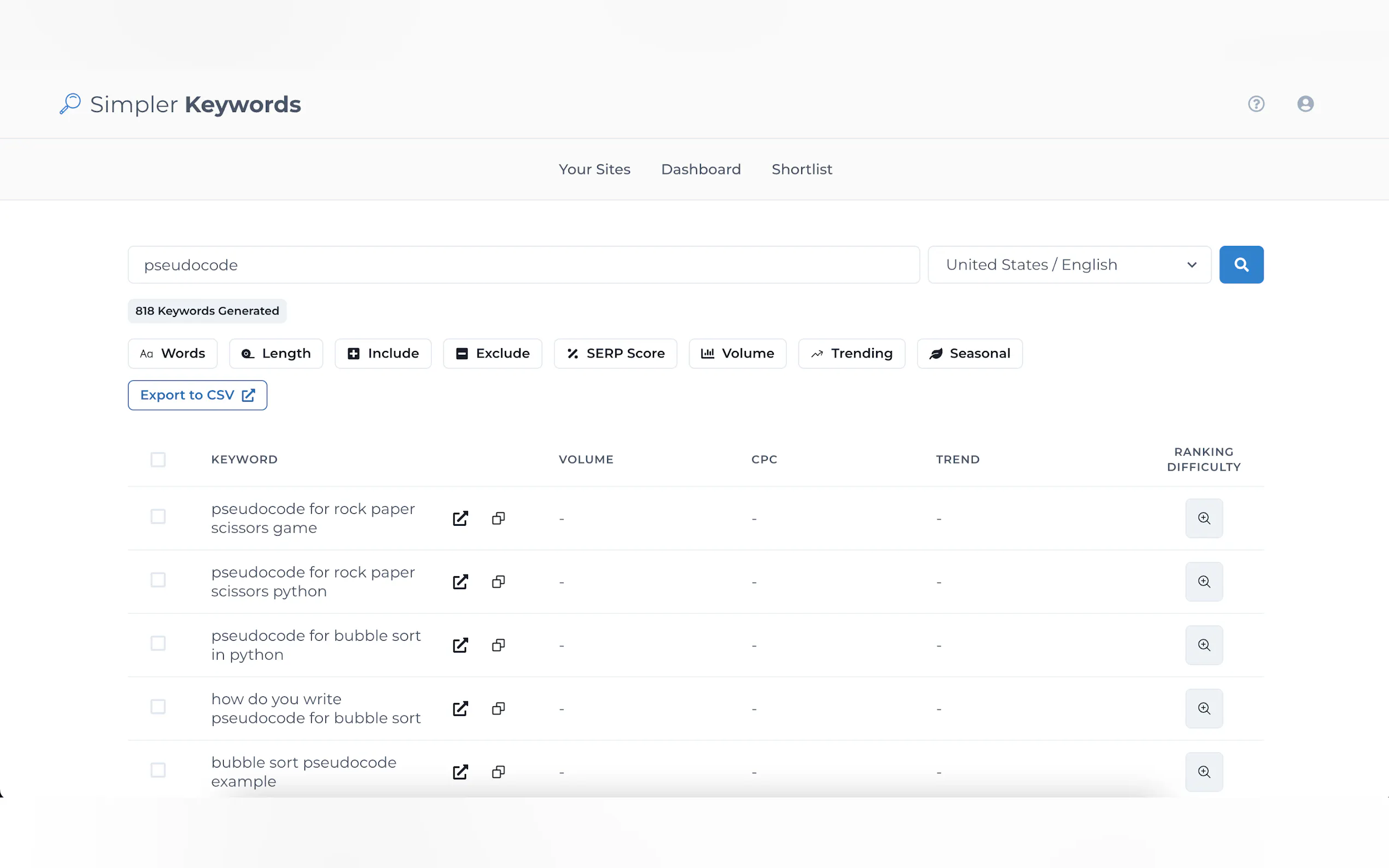Viewport: 1389px width, 868px height.
Task: Click the 818 Keywords Generated badge
Action: 207,310
